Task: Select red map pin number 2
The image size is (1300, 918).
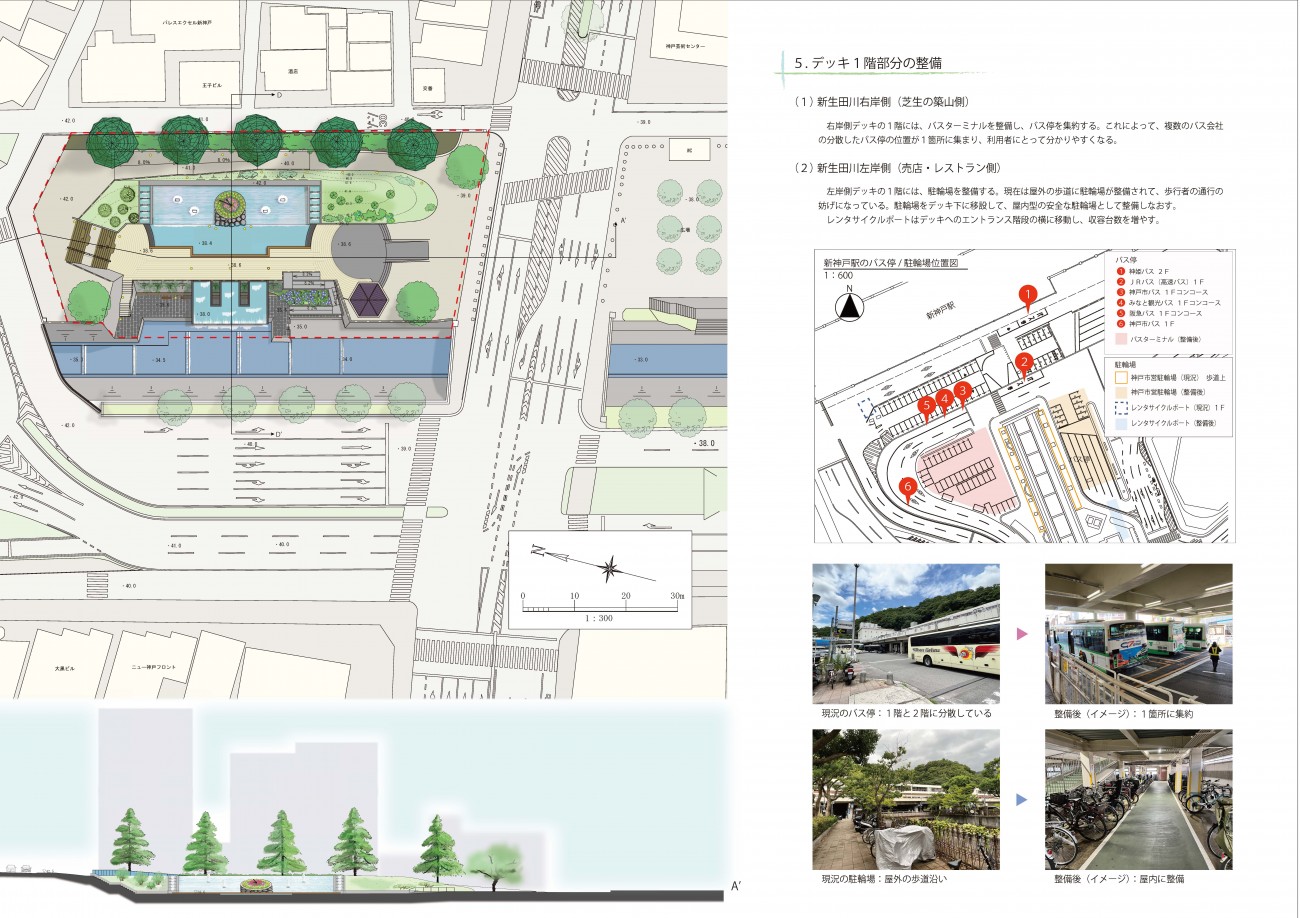Action: [x=1023, y=362]
